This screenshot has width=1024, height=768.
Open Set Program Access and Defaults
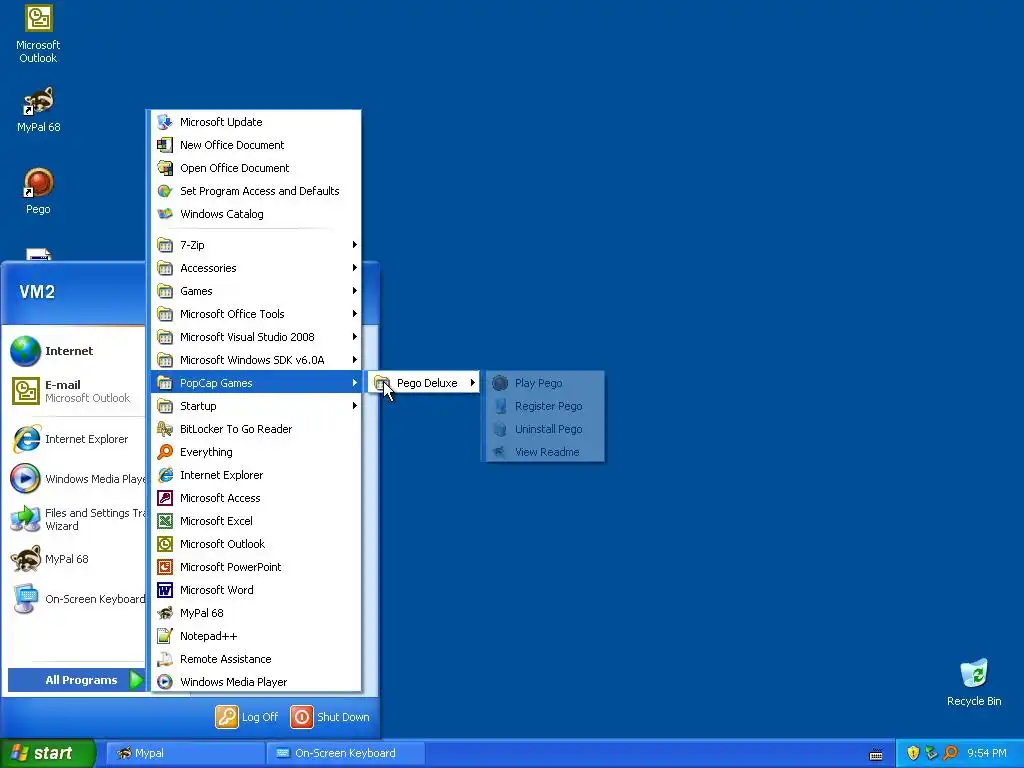[x=256, y=191]
